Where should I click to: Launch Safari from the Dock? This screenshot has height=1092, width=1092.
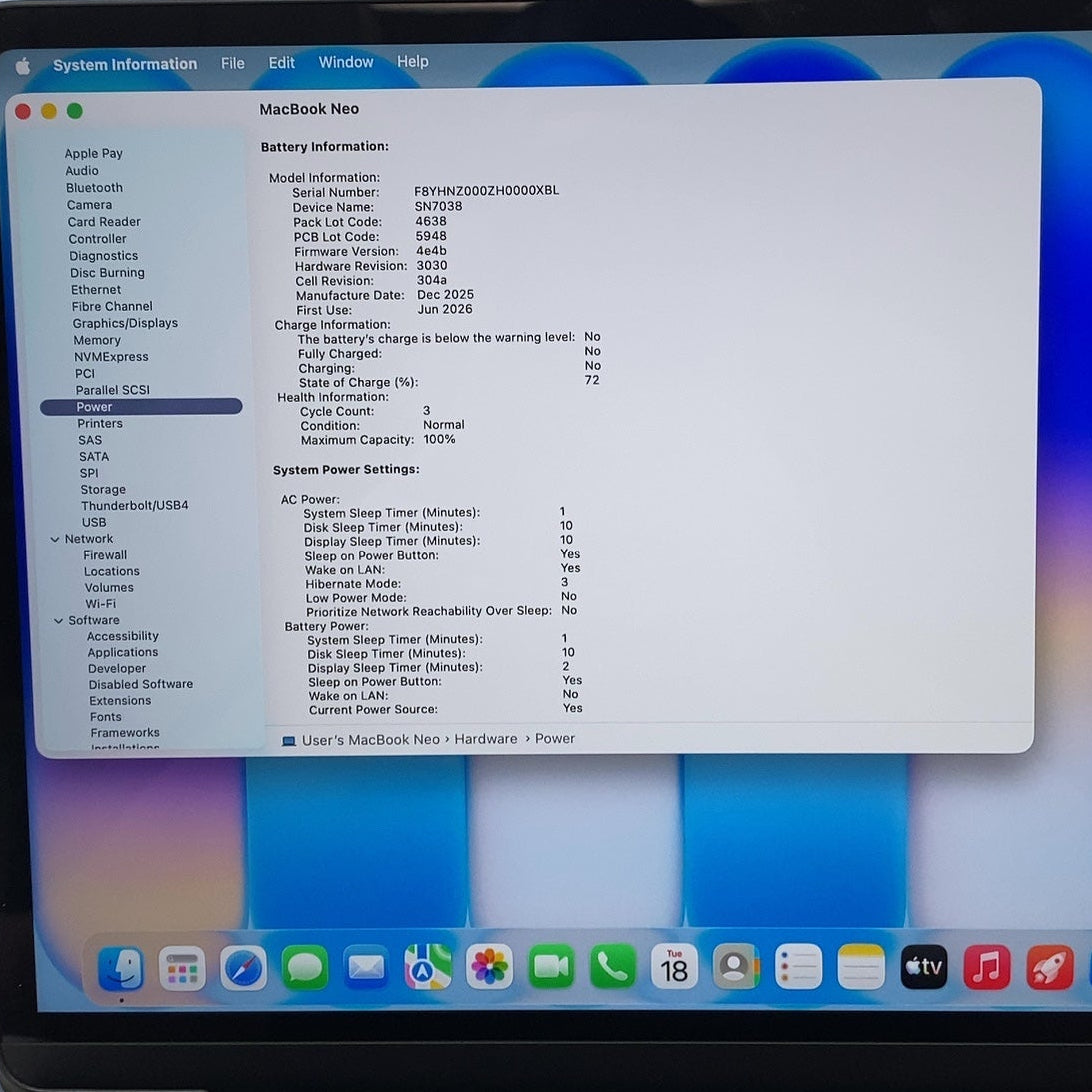[244, 968]
